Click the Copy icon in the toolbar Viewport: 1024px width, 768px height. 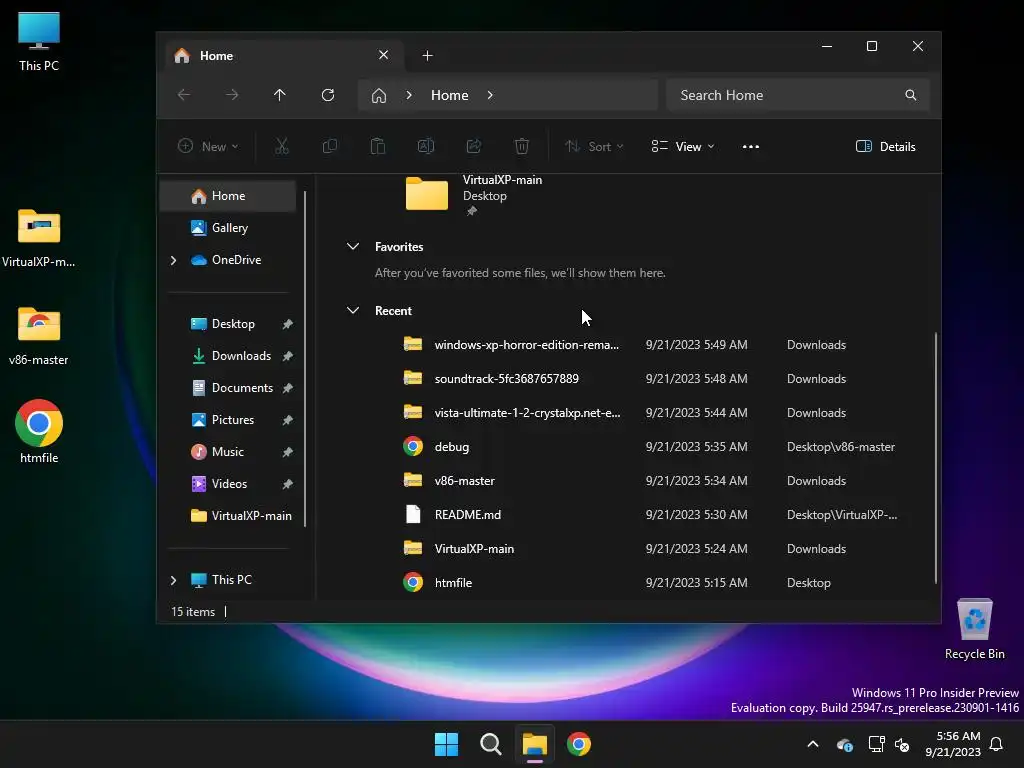tap(330, 146)
